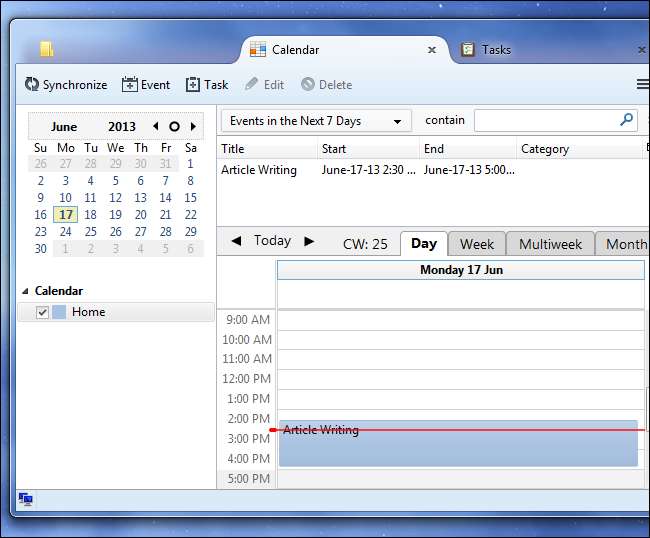Switch to the Week view tab
The width and height of the screenshot is (650, 538).
click(x=476, y=244)
